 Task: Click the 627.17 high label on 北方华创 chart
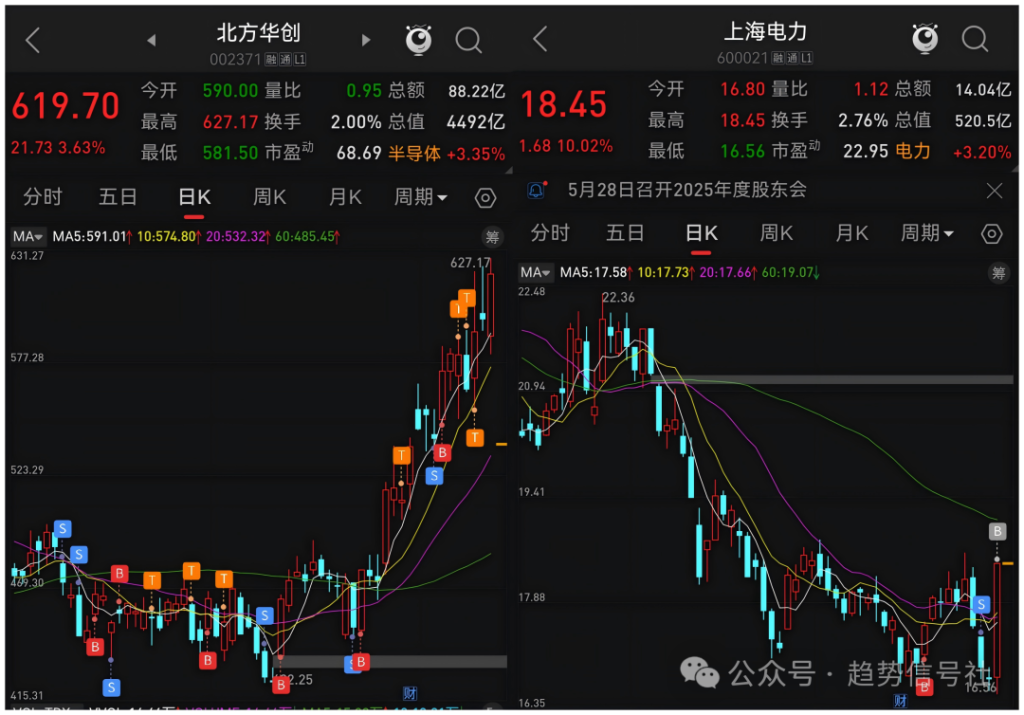click(470, 262)
